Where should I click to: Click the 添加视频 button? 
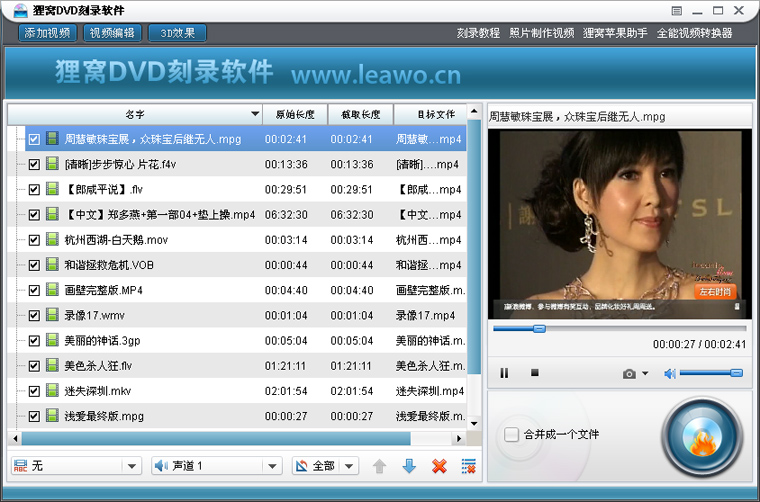click(x=48, y=33)
